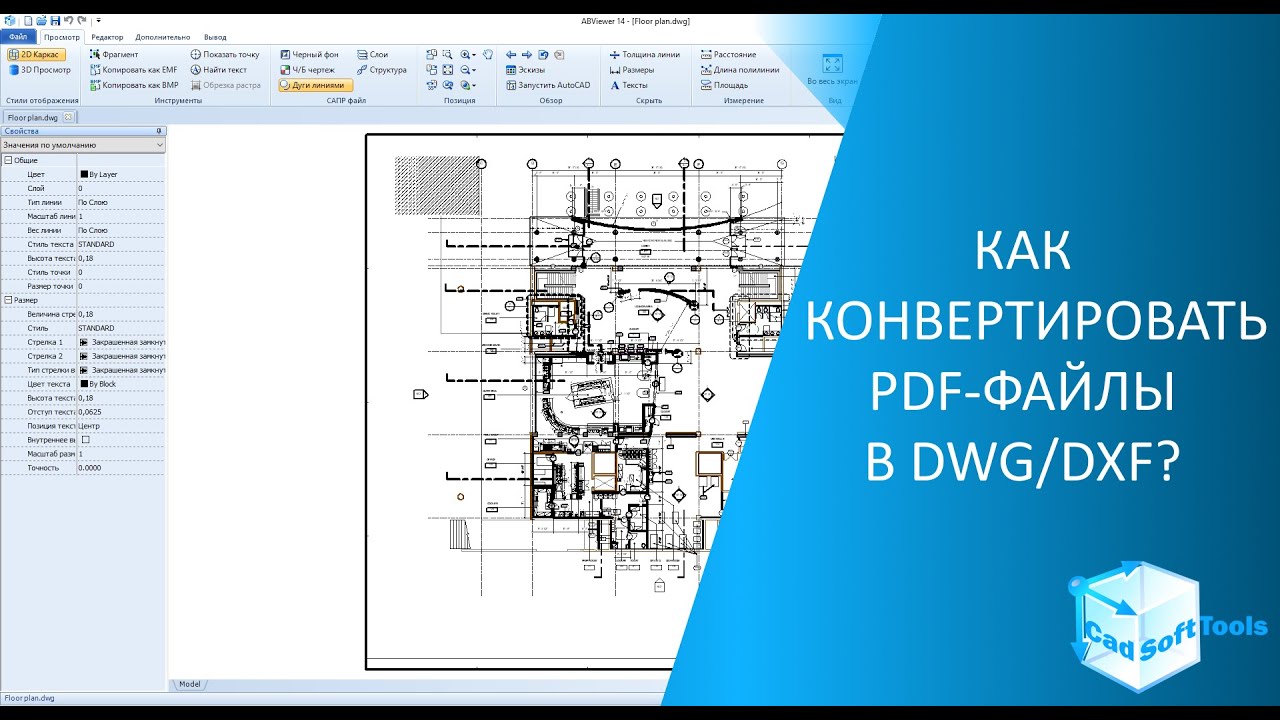Open the zoom-out dropdown arrow
The image size is (1280, 720).
point(474,70)
